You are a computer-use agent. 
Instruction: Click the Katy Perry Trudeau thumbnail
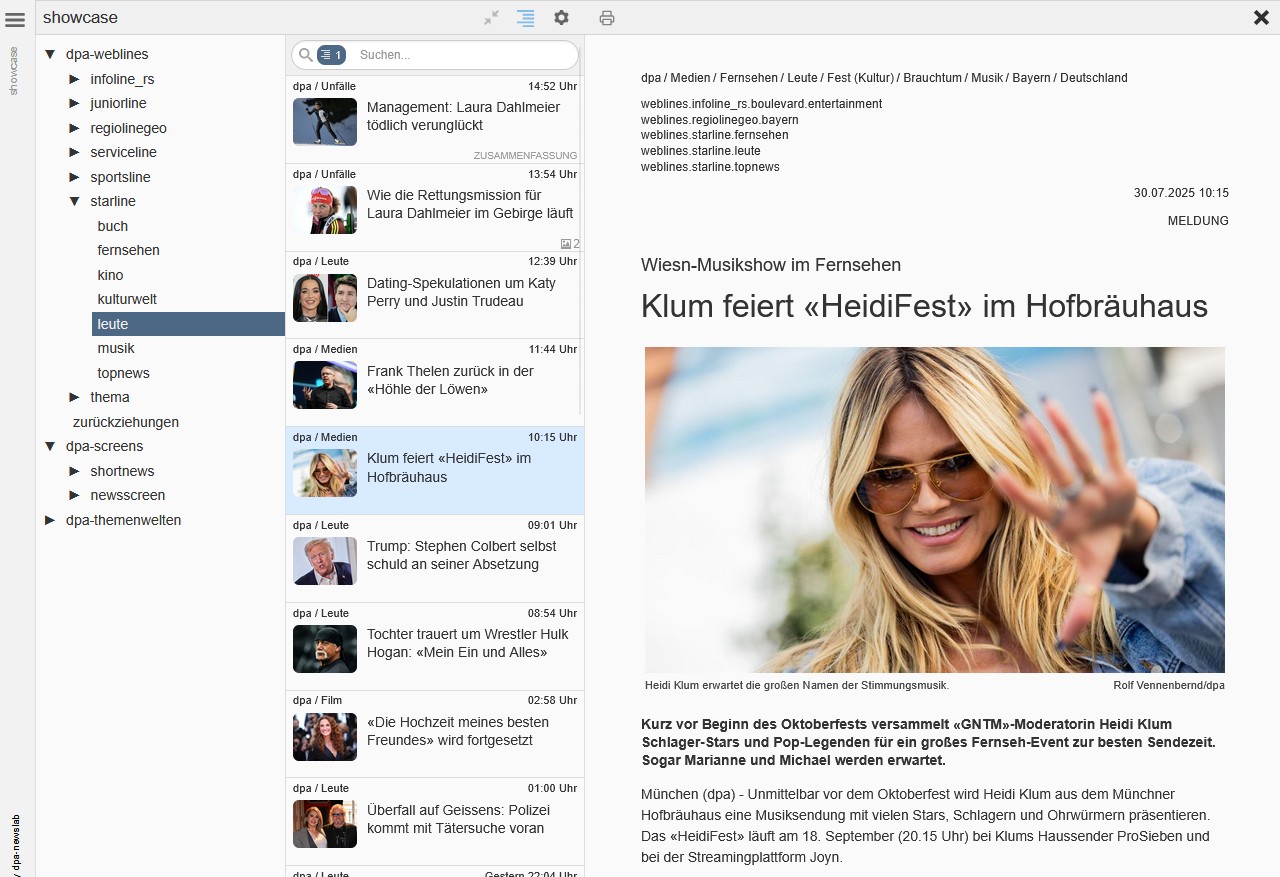click(325, 298)
